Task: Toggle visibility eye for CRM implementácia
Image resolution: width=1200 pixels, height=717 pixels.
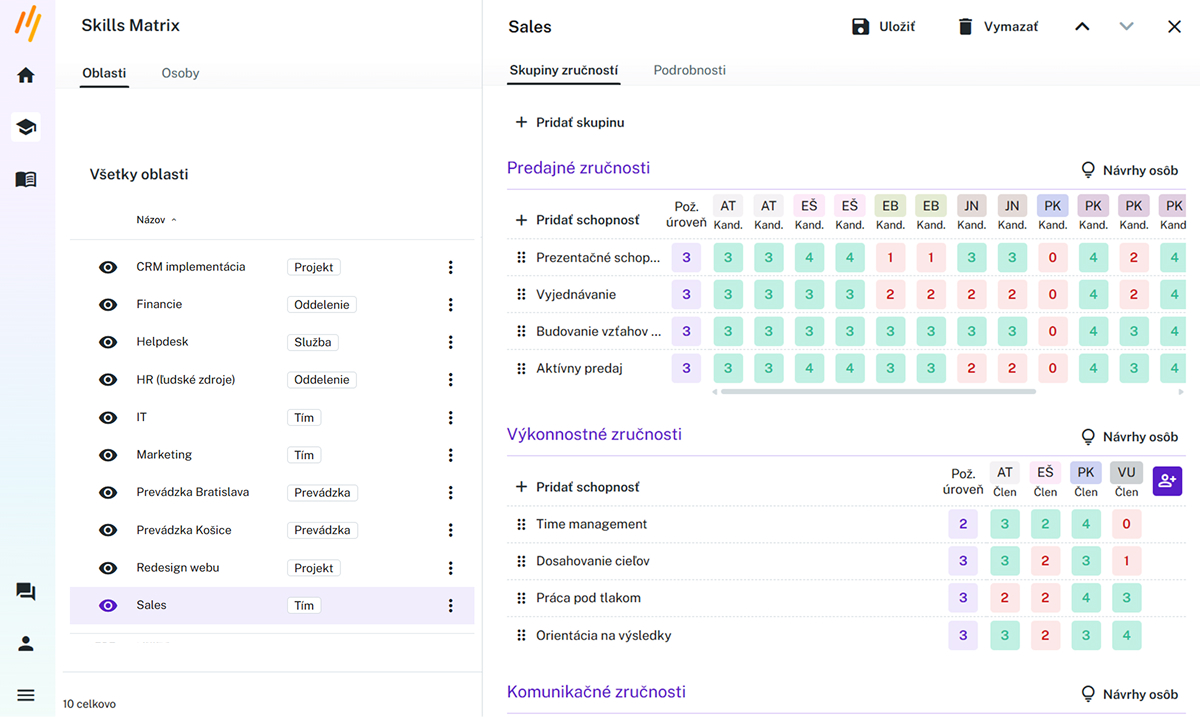Action: (x=108, y=267)
